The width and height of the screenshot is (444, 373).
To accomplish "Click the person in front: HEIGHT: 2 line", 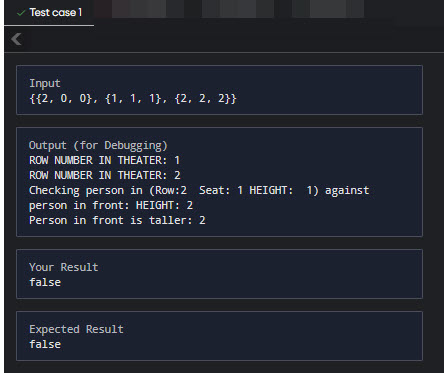I will [x=111, y=205].
